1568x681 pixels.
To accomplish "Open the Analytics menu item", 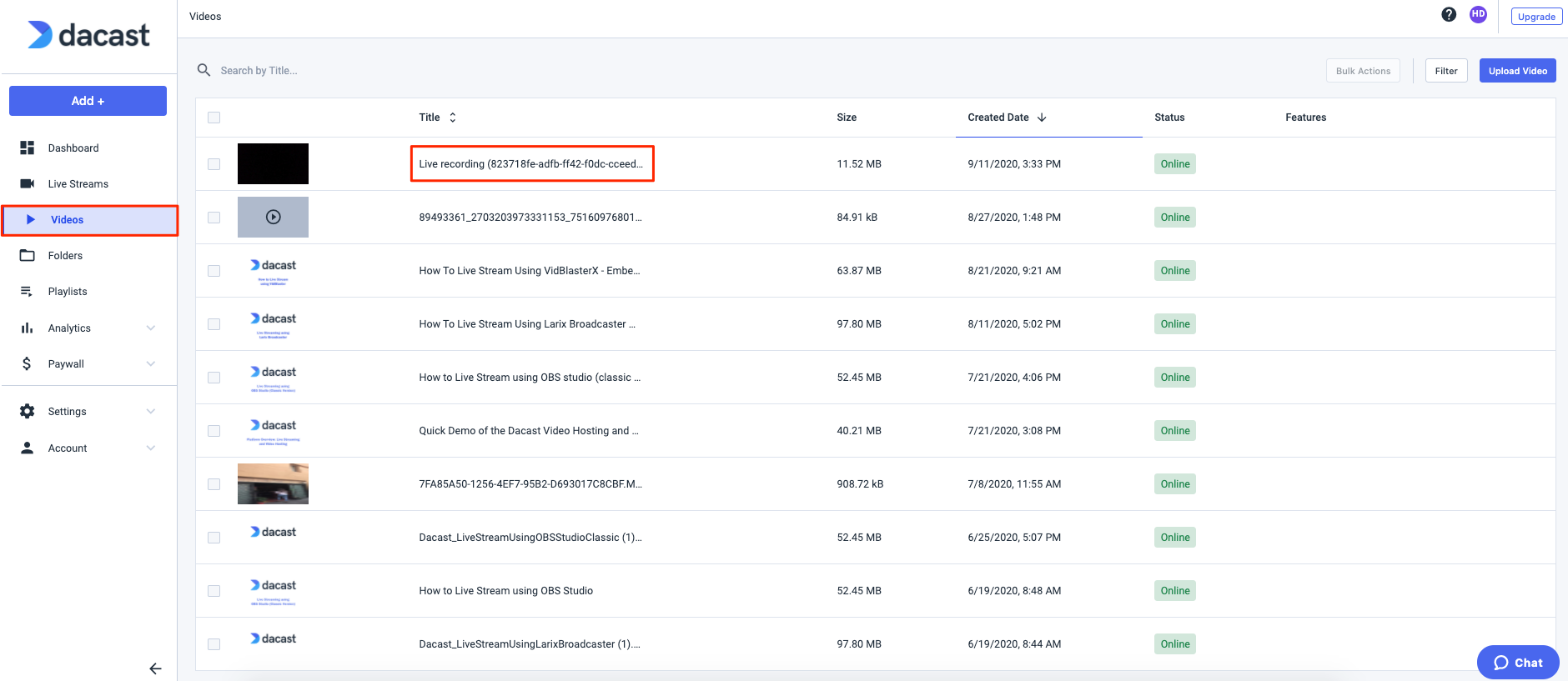I will click(69, 328).
